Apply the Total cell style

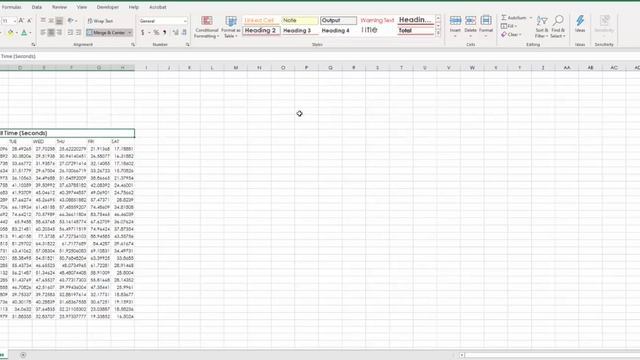pos(416,31)
